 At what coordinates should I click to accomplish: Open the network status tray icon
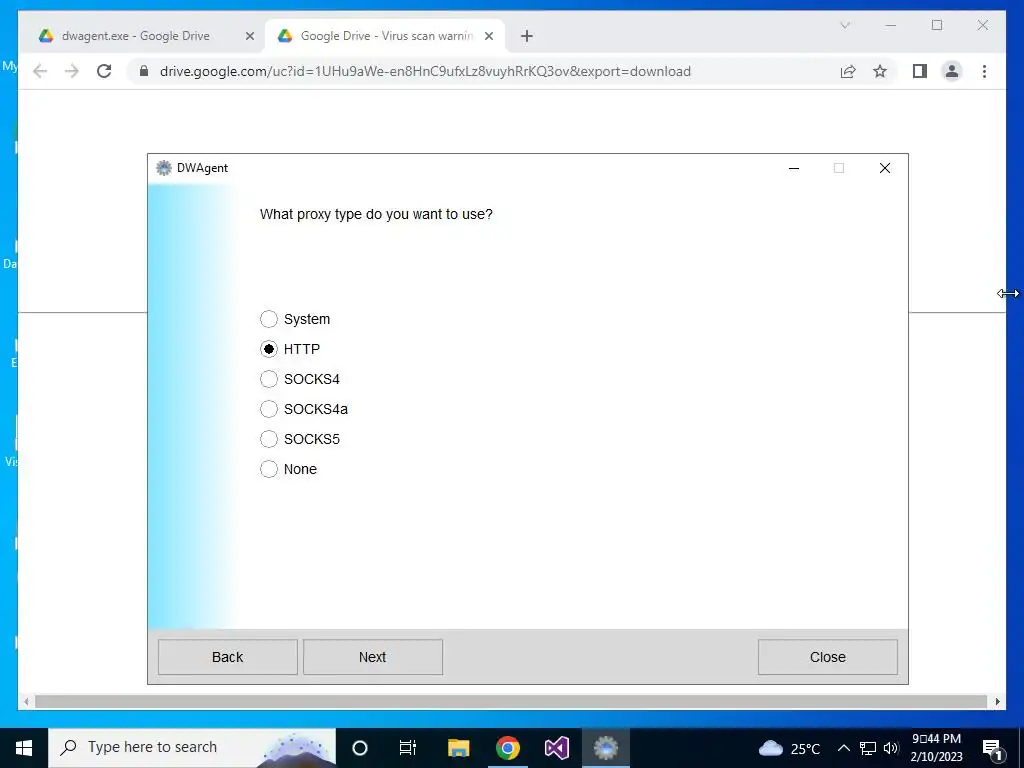click(867, 748)
